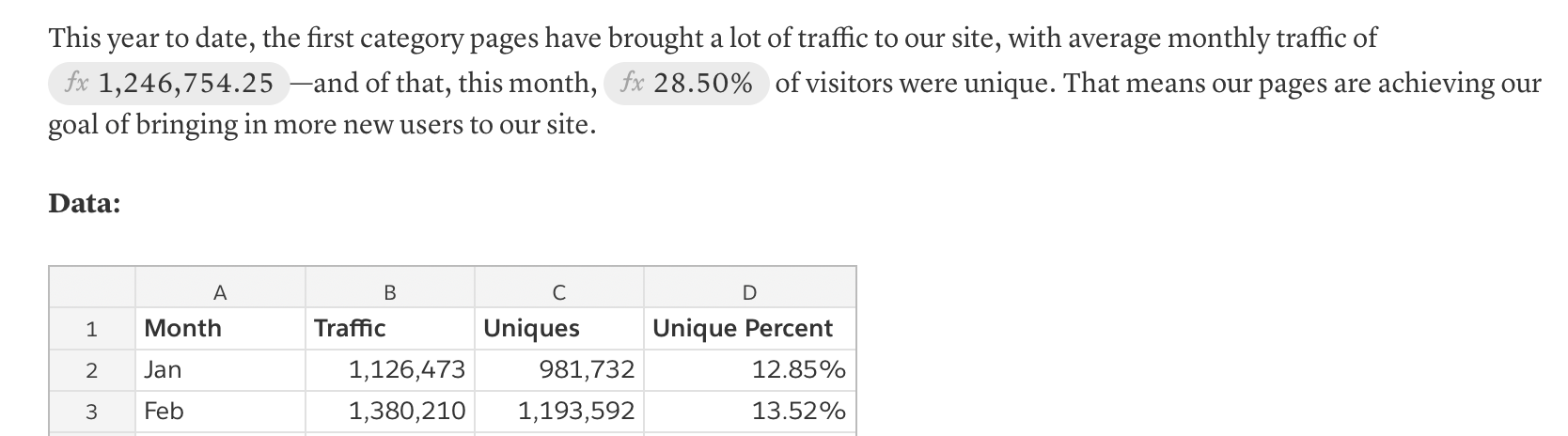Select cell with 1,380,210 traffic
The height and width of the screenshot is (436, 1568).
[x=389, y=412]
